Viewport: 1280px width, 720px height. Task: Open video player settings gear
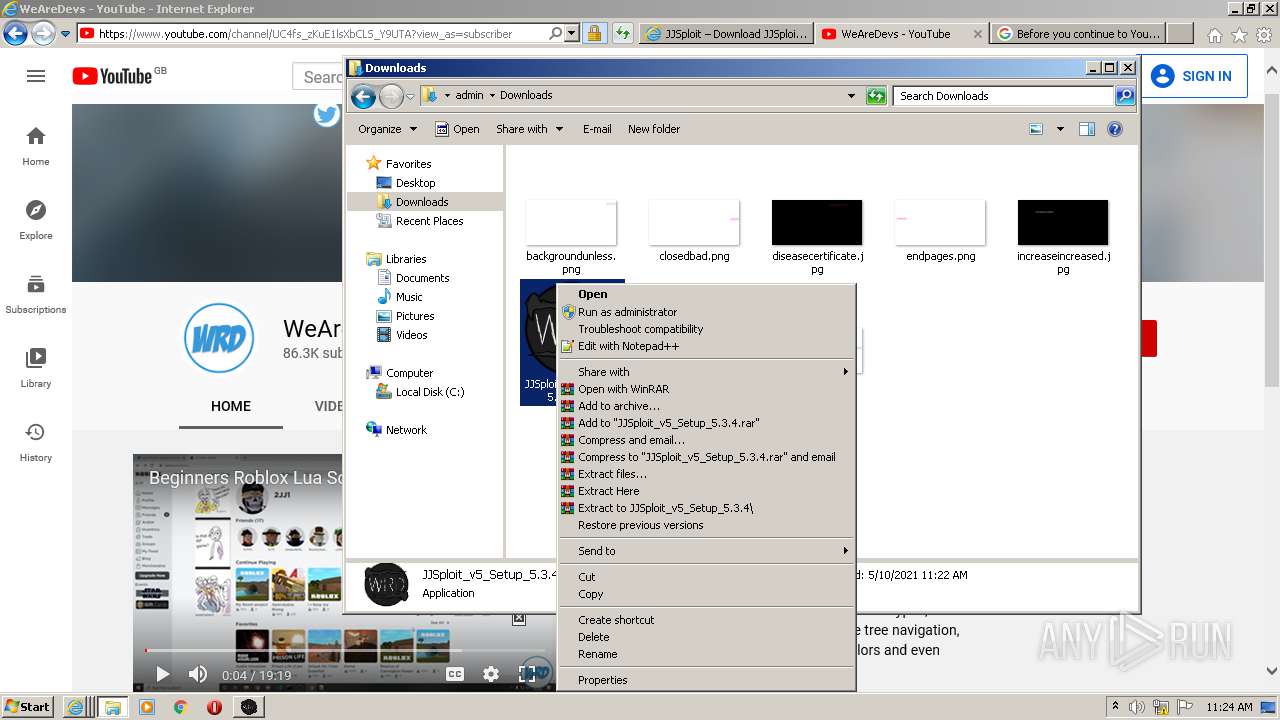491,675
